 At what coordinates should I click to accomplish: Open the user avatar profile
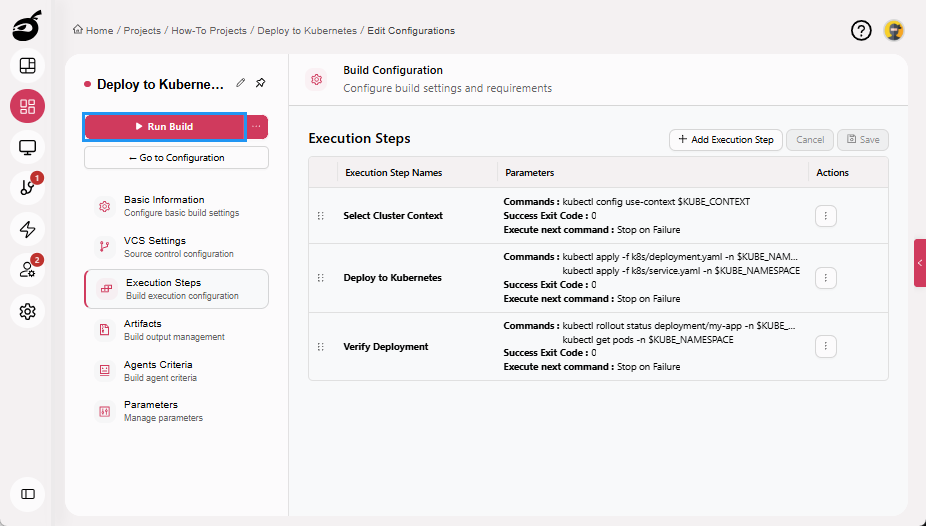pyautogui.click(x=894, y=30)
